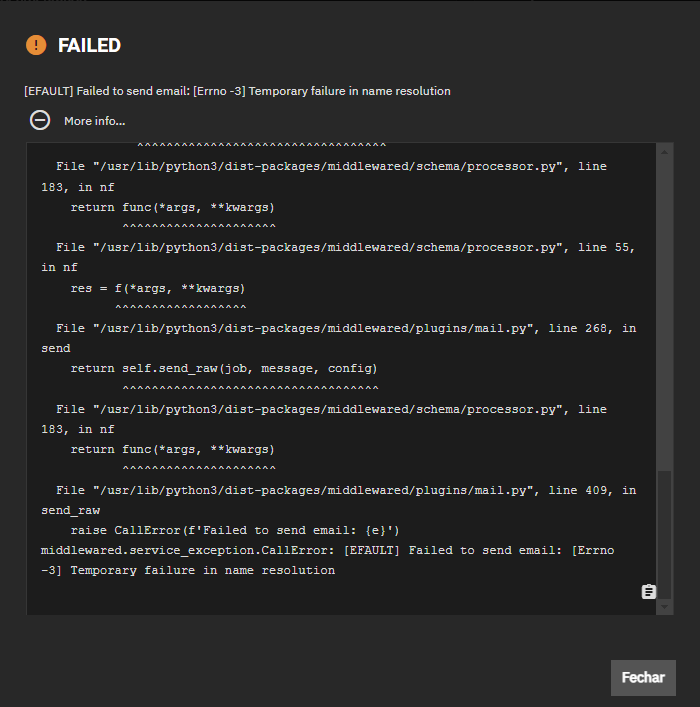The height and width of the screenshot is (707, 700).
Task: Click the scrollbar up arrow
Action: [x=664, y=152]
